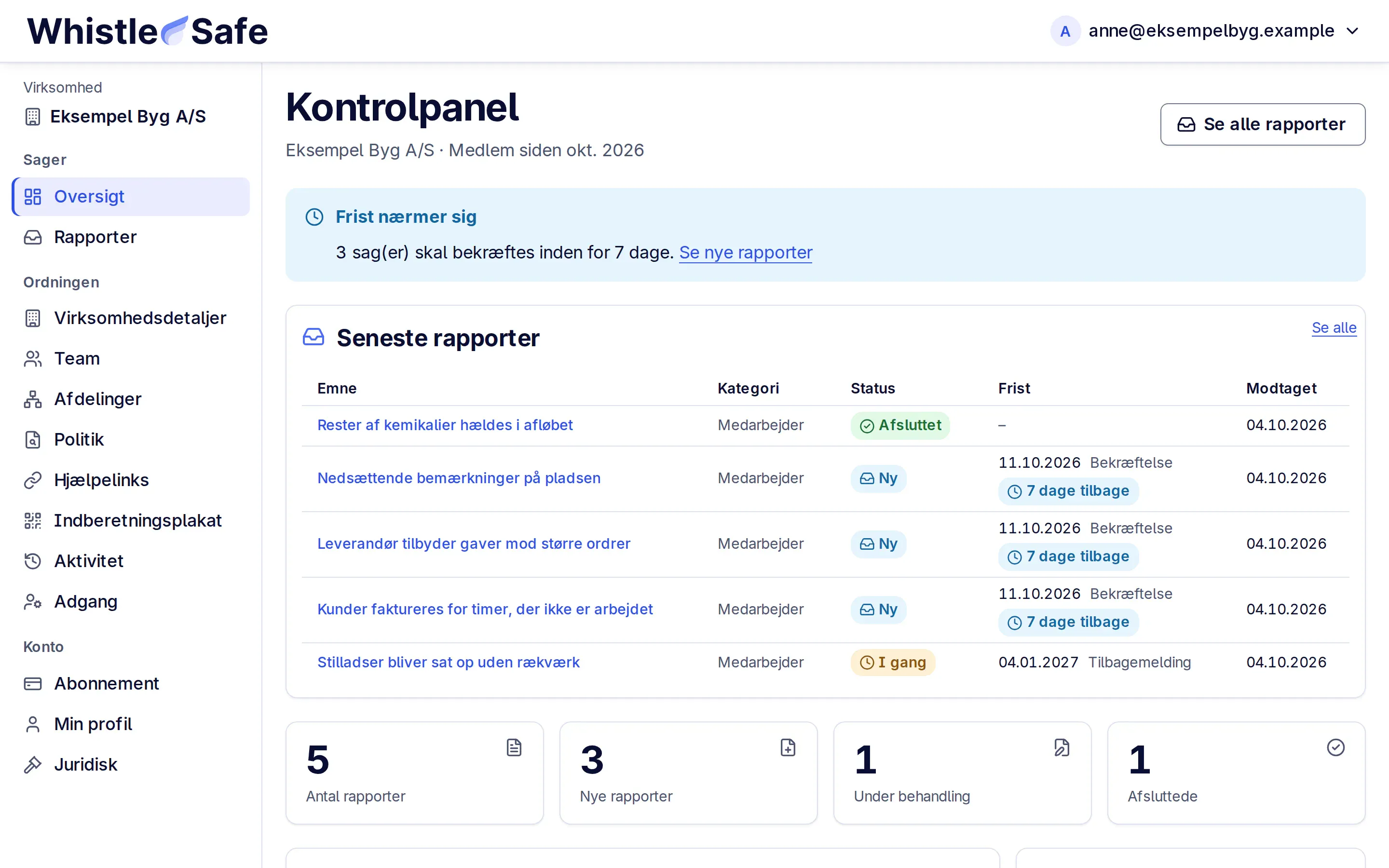Image resolution: width=1389 pixels, height=868 pixels.
Task: Open report Stilladser bliver sat op uden rækværk
Action: pyautogui.click(x=448, y=663)
